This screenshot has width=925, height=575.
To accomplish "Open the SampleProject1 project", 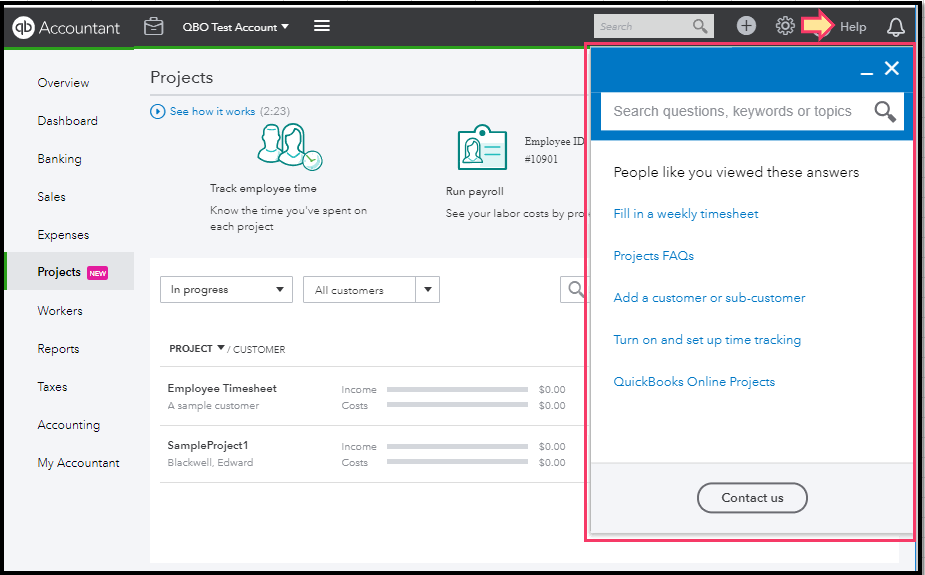I will tap(208, 445).
